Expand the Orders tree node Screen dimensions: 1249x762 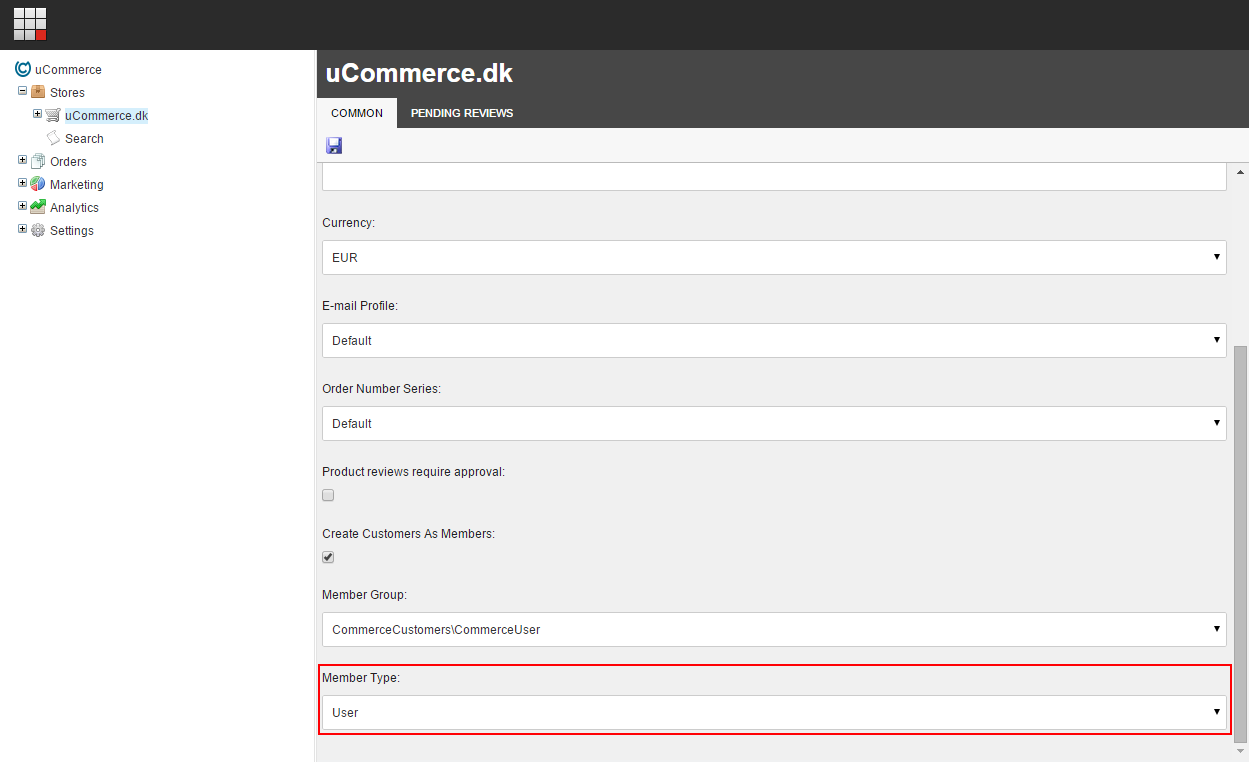click(22, 160)
